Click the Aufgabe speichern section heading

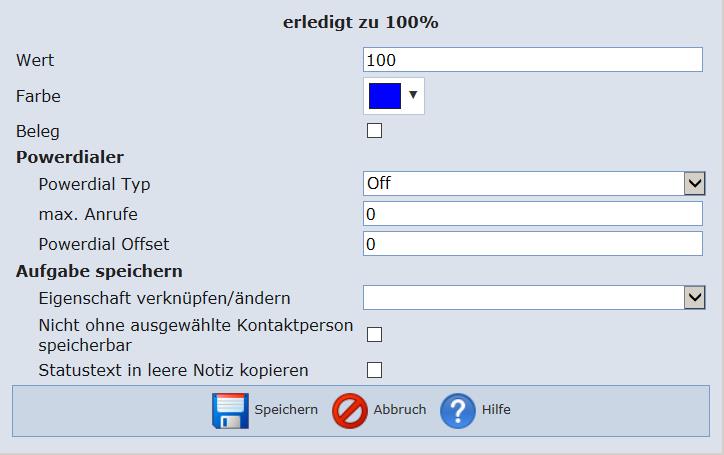[99, 271]
